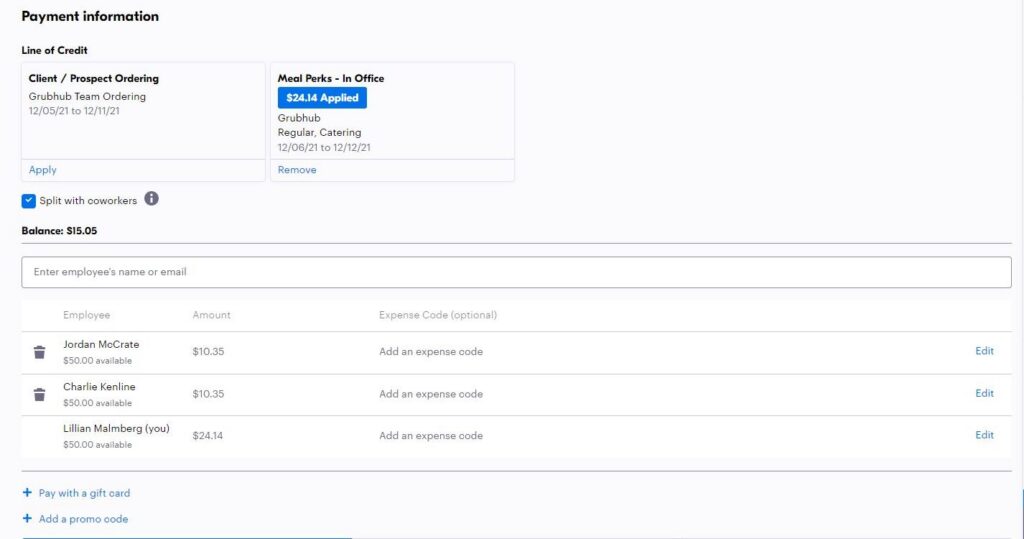Viewport: 1024px width, 539px height.
Task: Add an expense code for Lillian Malmberg
Action: (431, 436)
